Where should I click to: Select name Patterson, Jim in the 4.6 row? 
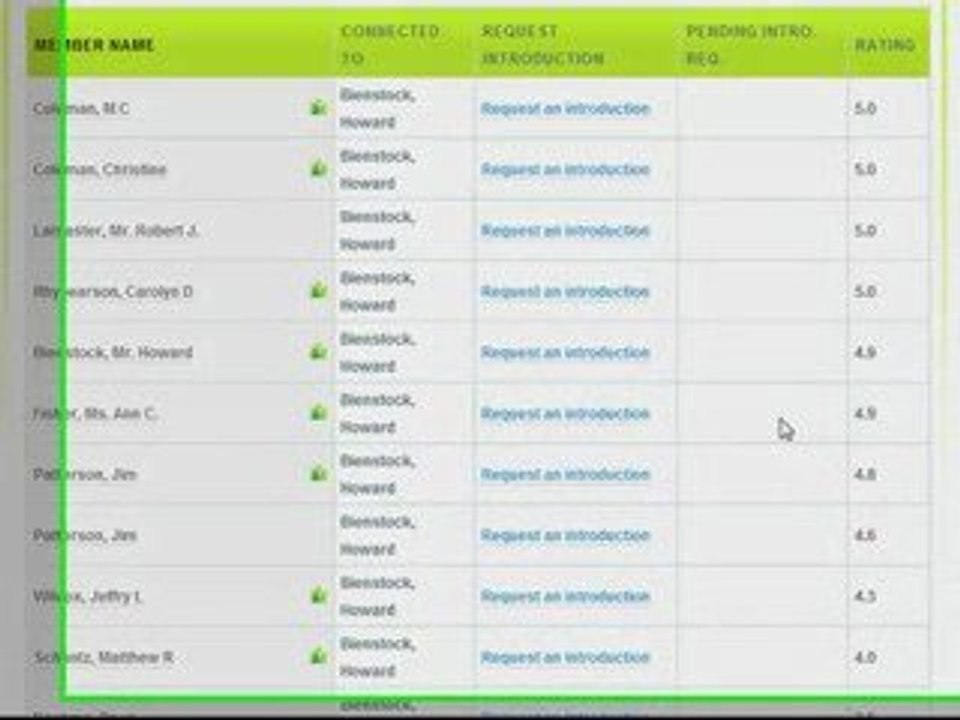[x=84, y=536]
